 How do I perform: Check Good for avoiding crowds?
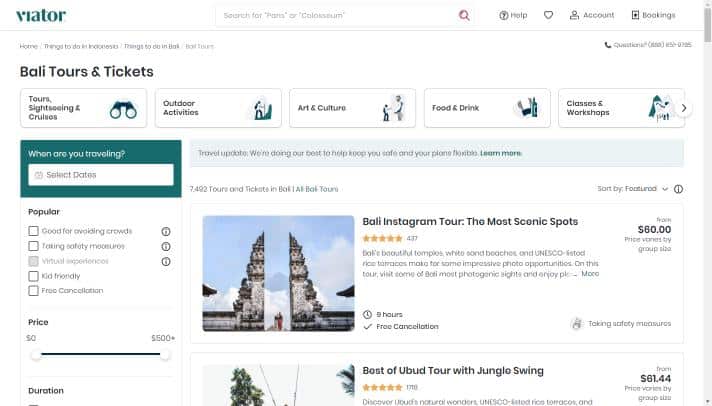33,231
